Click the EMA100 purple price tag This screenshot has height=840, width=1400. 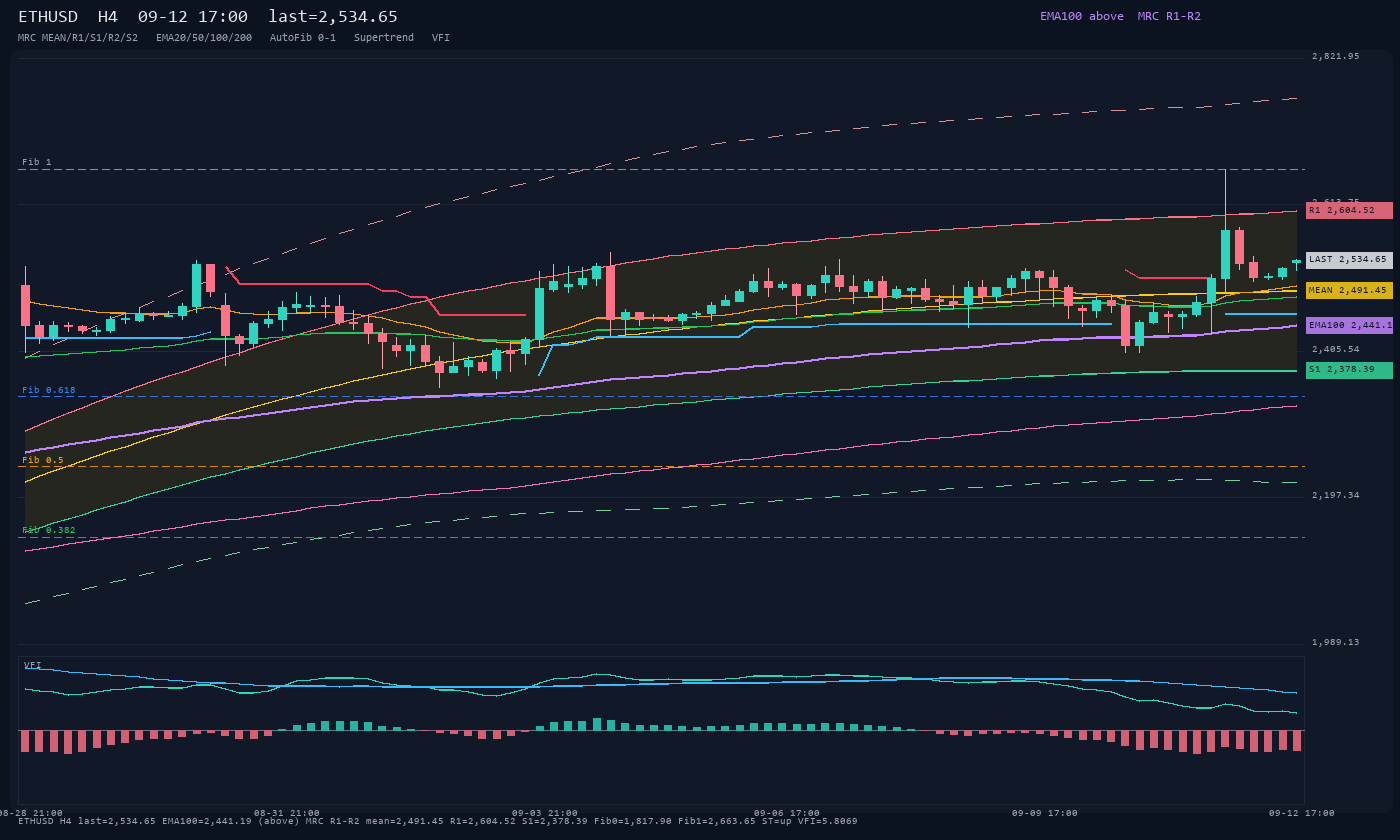(1349, 325)
